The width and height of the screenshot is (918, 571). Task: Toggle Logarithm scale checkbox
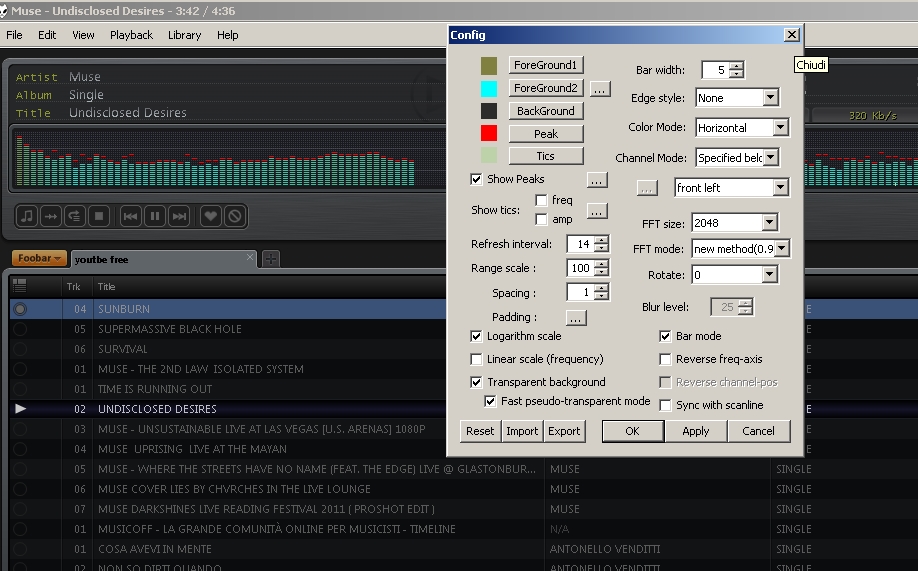tap(476, 336)
